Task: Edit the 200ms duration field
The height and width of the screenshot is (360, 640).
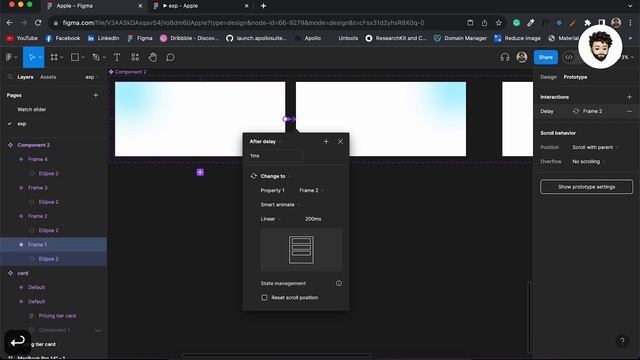Action: [x=313, y=219]
